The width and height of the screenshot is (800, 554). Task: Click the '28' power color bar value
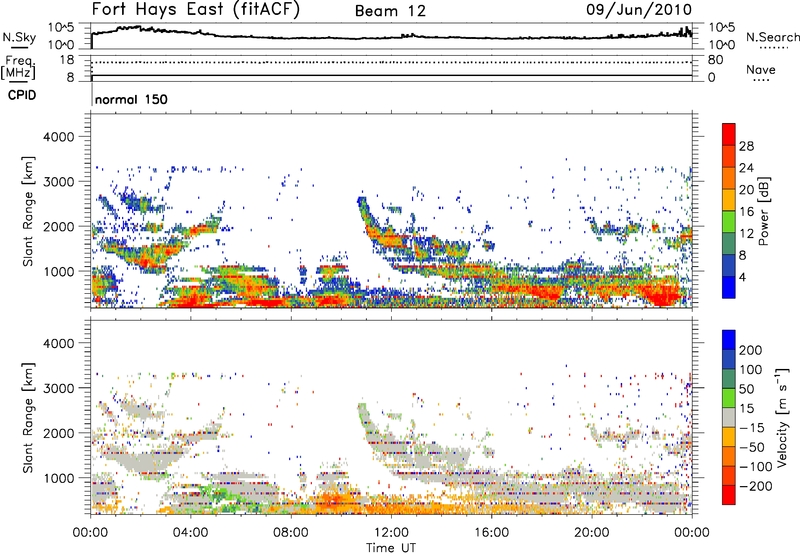[x=746, y=146]
